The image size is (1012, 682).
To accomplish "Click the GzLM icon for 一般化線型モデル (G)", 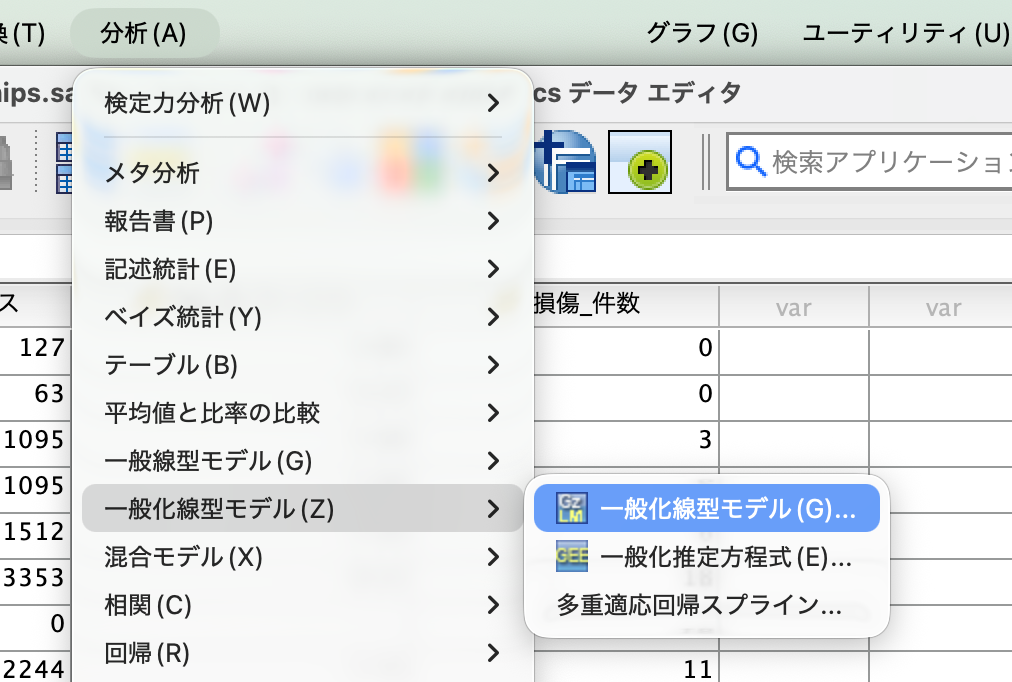I will click(x=572, y=508).
